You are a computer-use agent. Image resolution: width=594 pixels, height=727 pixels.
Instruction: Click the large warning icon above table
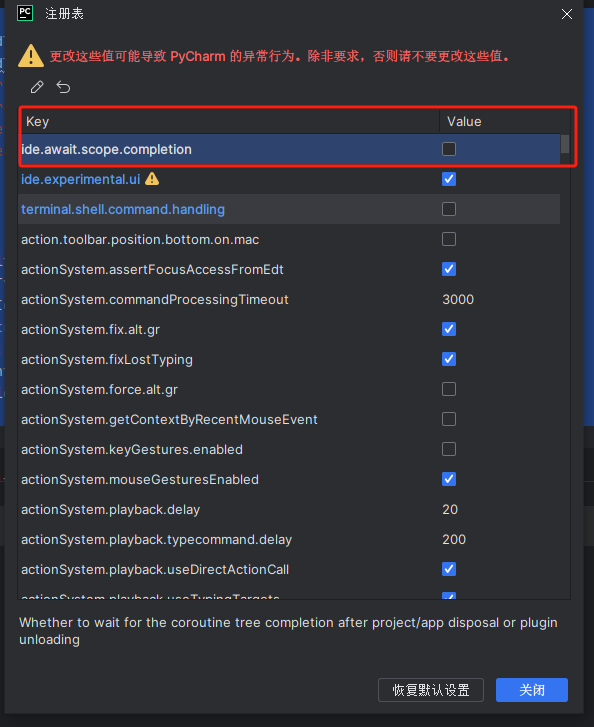[x=31, y=56]
